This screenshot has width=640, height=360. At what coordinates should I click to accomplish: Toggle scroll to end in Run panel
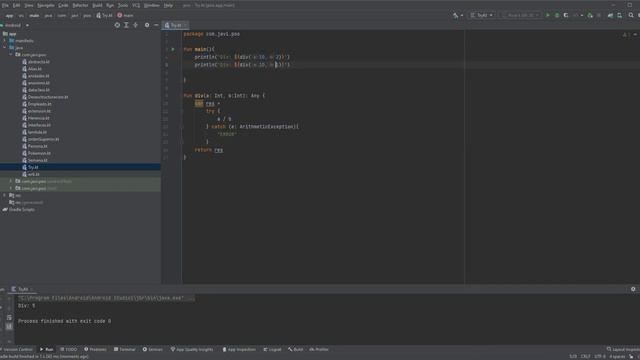point(9,327)
